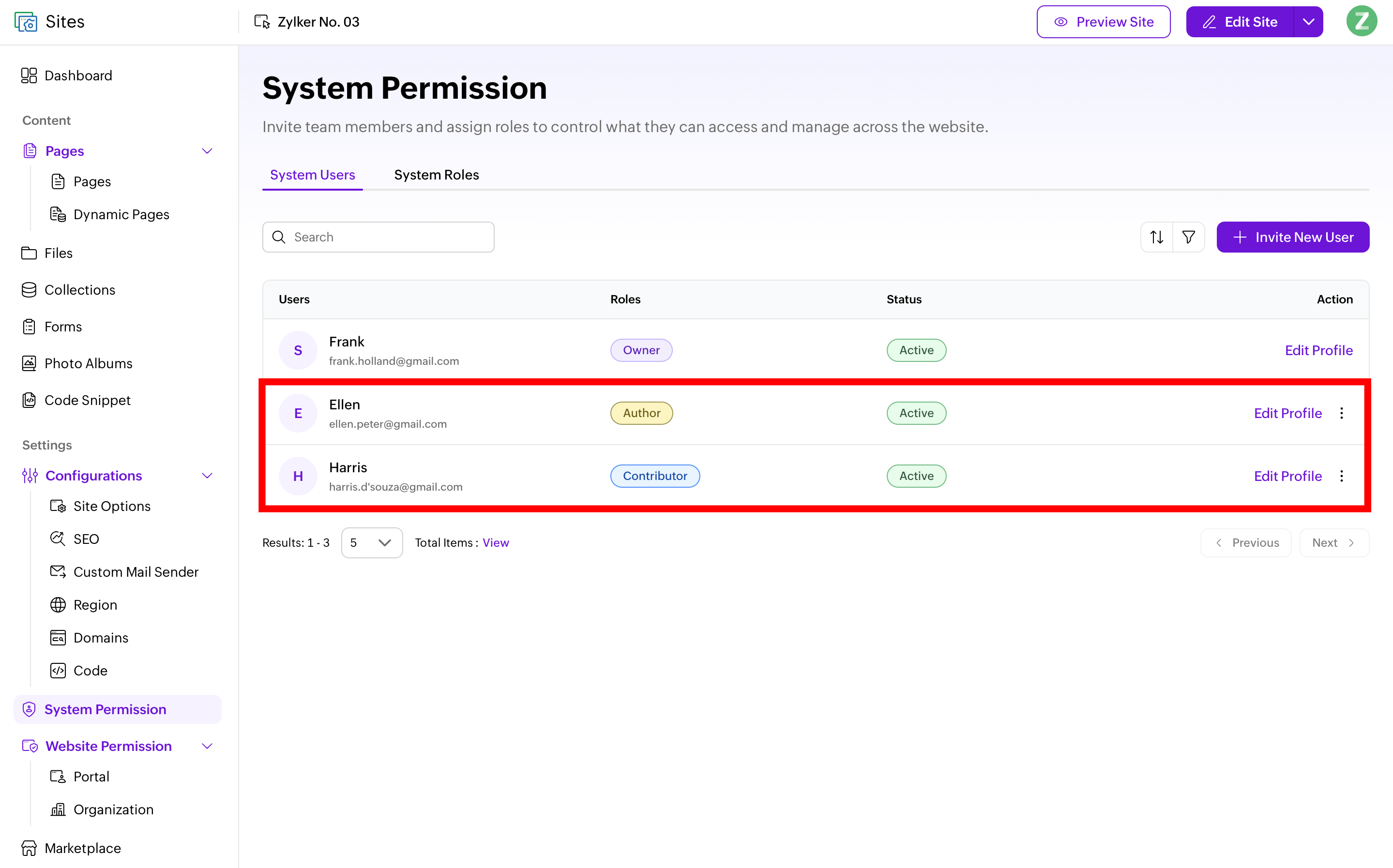The height and width of the screenshot is (868, 1393).
Task: Select the System Users tab
Action: (x=312, y=175)
